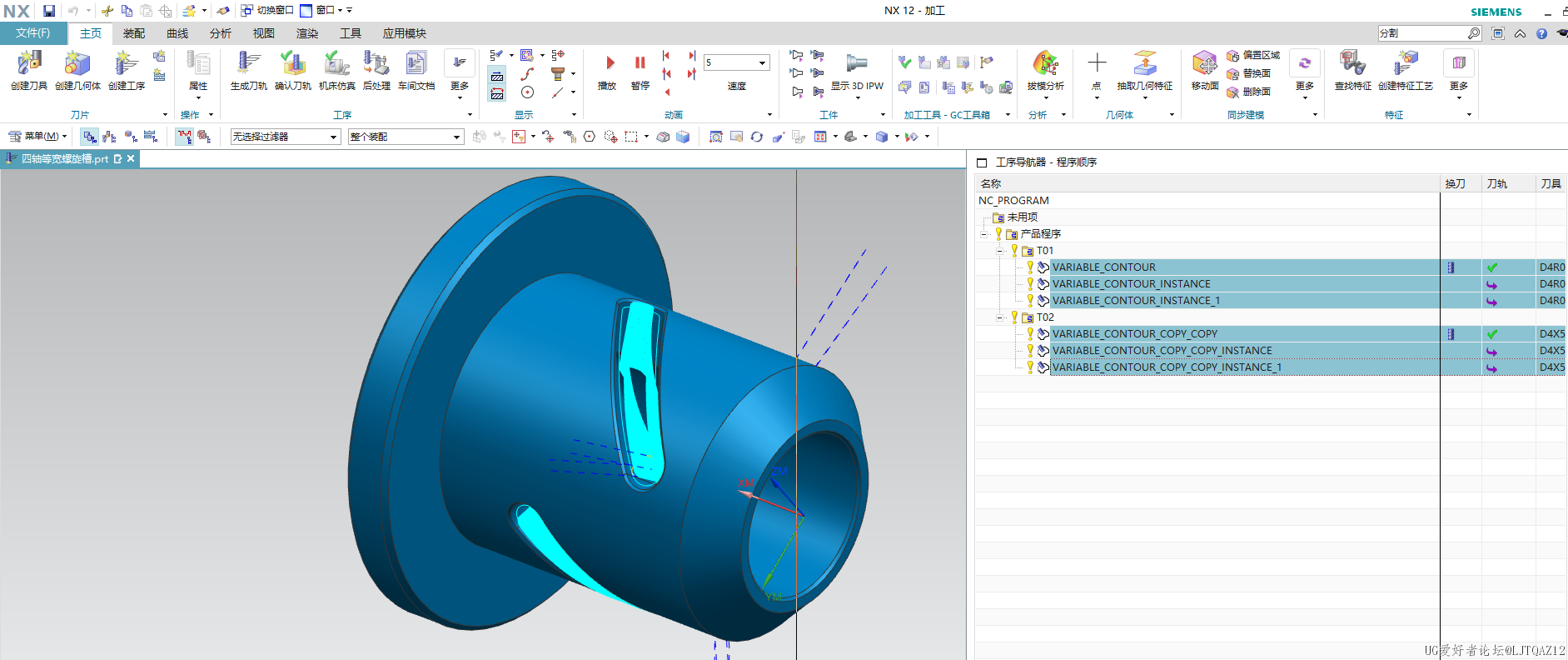1568x660 pixels.
Task: Select the VARIABLE_CONTOUR_INSTANCE operation
Action: [1131, 284]
